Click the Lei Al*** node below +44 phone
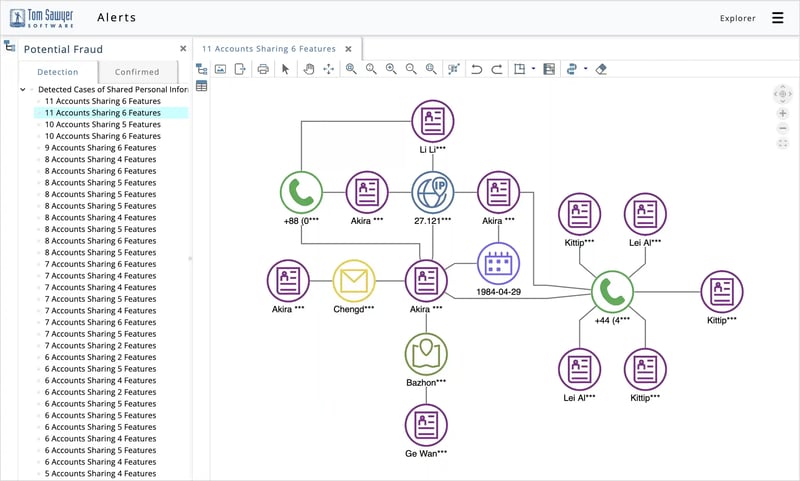The height and width of the screenshot is (481, 800). click(x=580, y=369)
